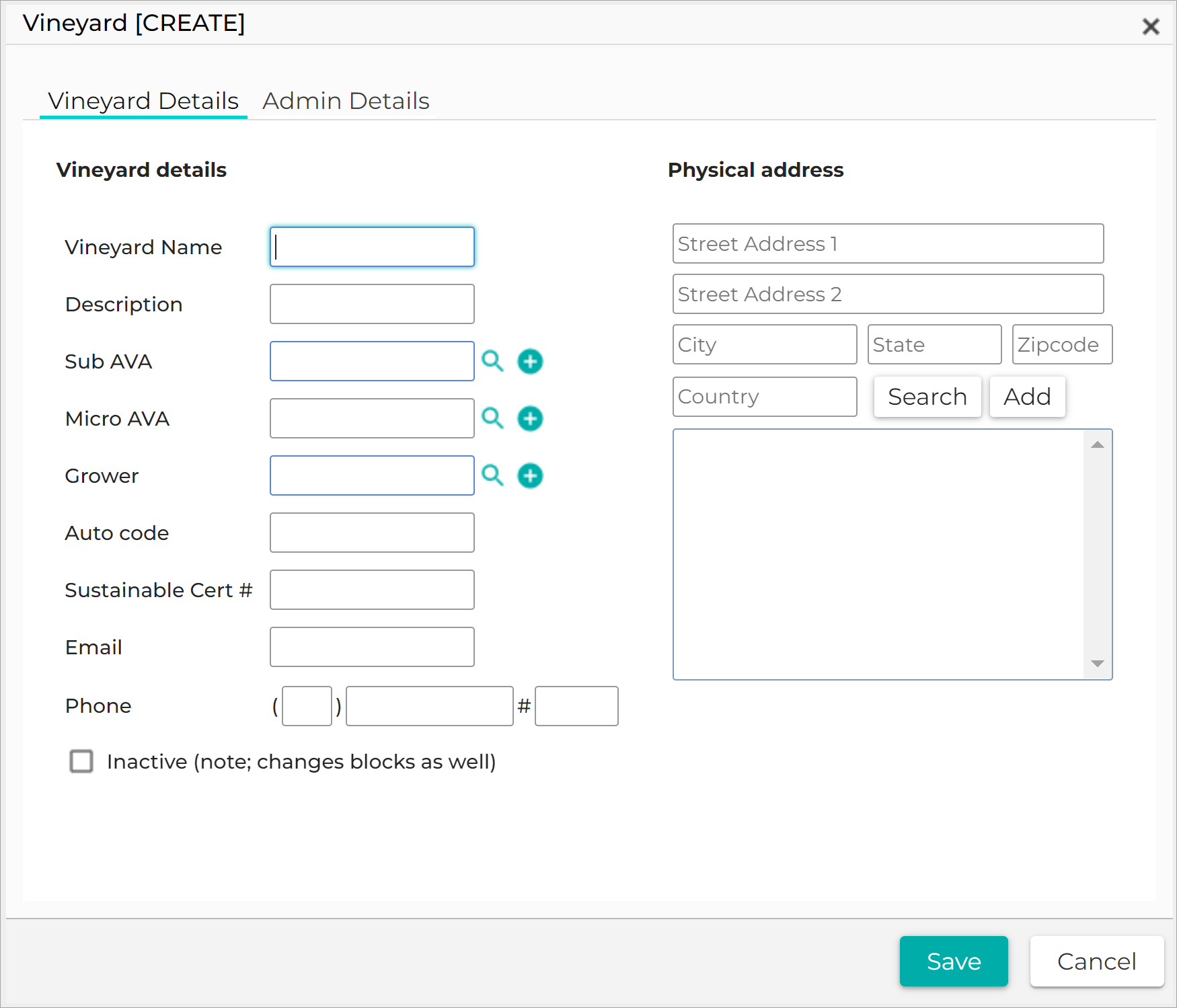Search for a Sub AVA with magnifier icon
The width and height of the screenshot is (1177, 1008).
pos(493,361)
